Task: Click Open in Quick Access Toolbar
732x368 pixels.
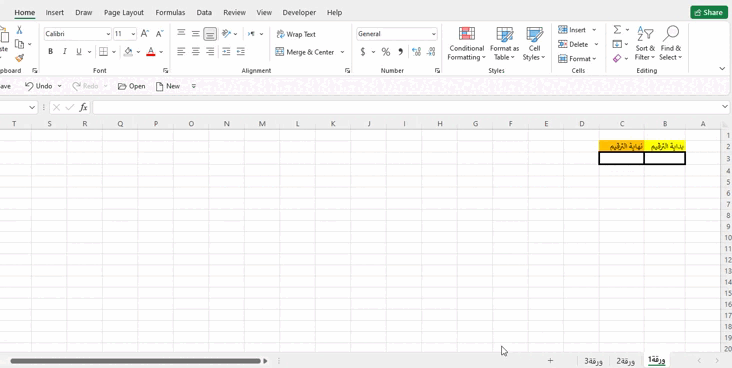Action: [131, 86]
